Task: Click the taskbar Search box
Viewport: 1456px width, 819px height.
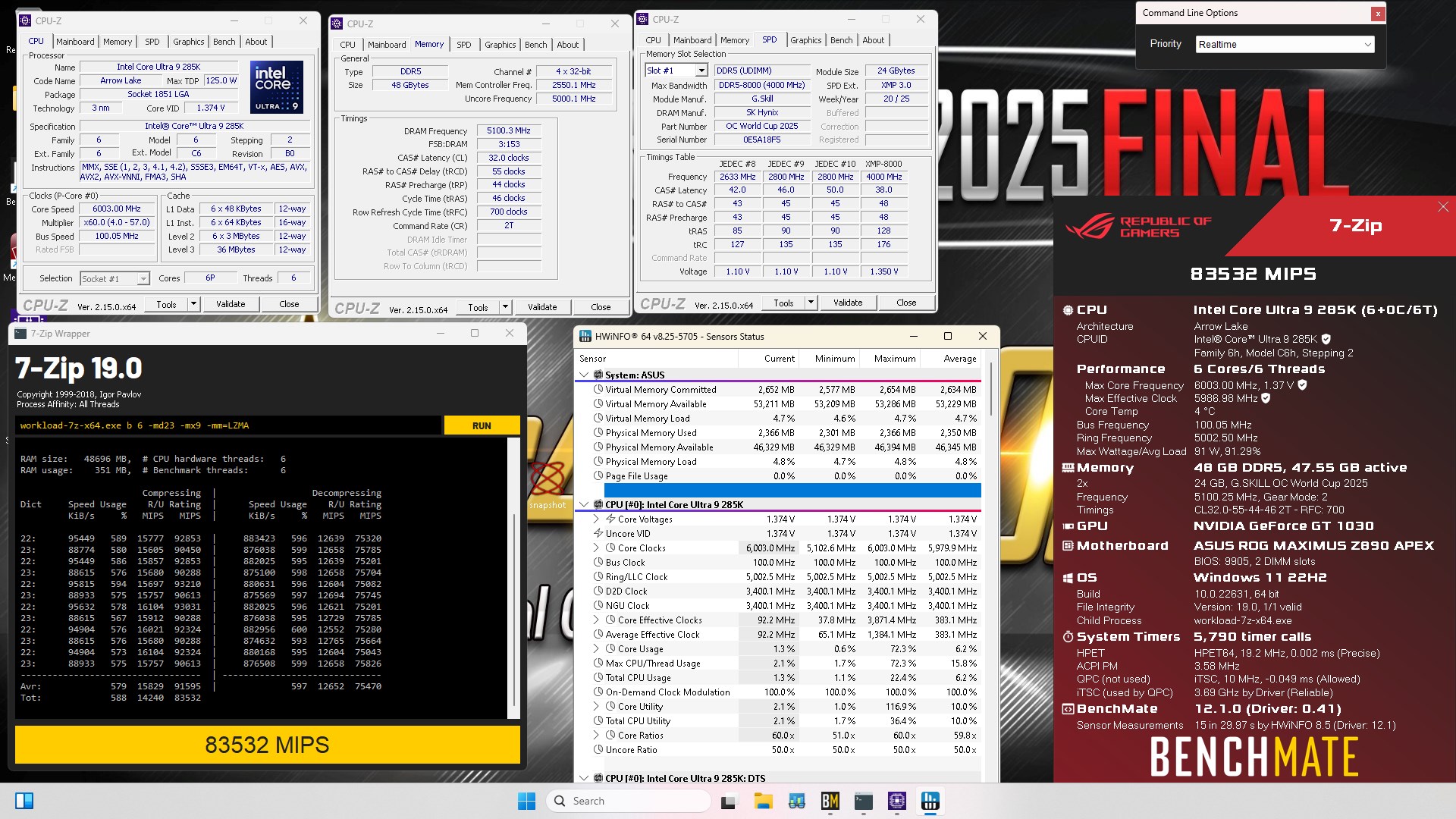Action: 628,801
